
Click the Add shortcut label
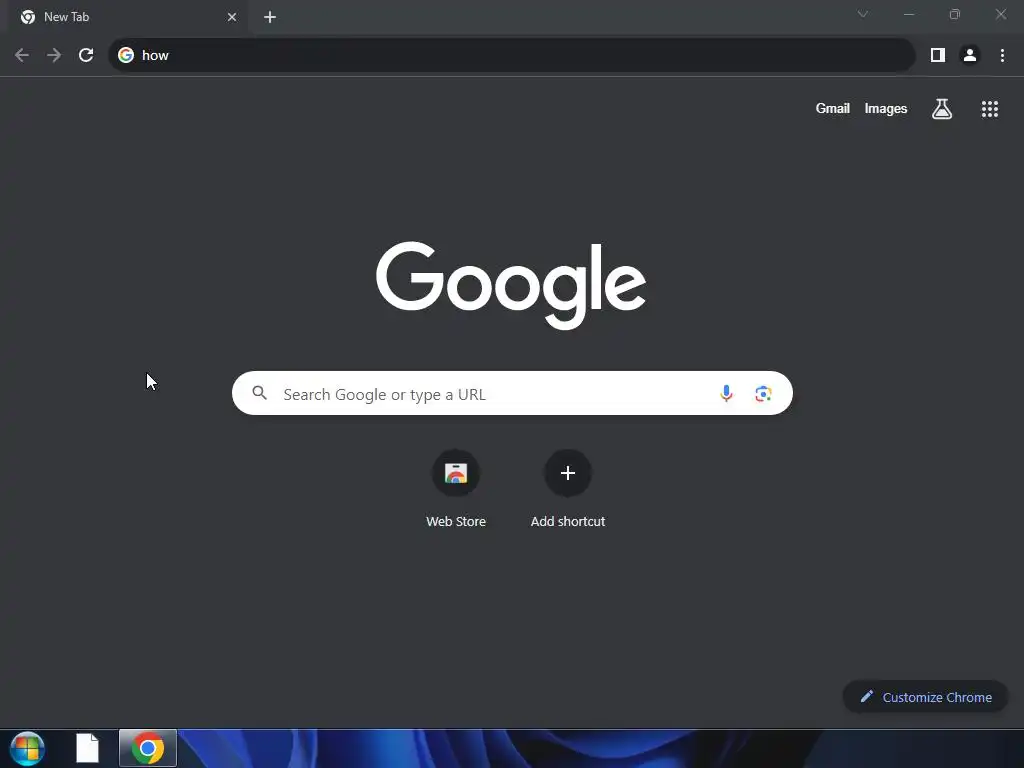568,521
